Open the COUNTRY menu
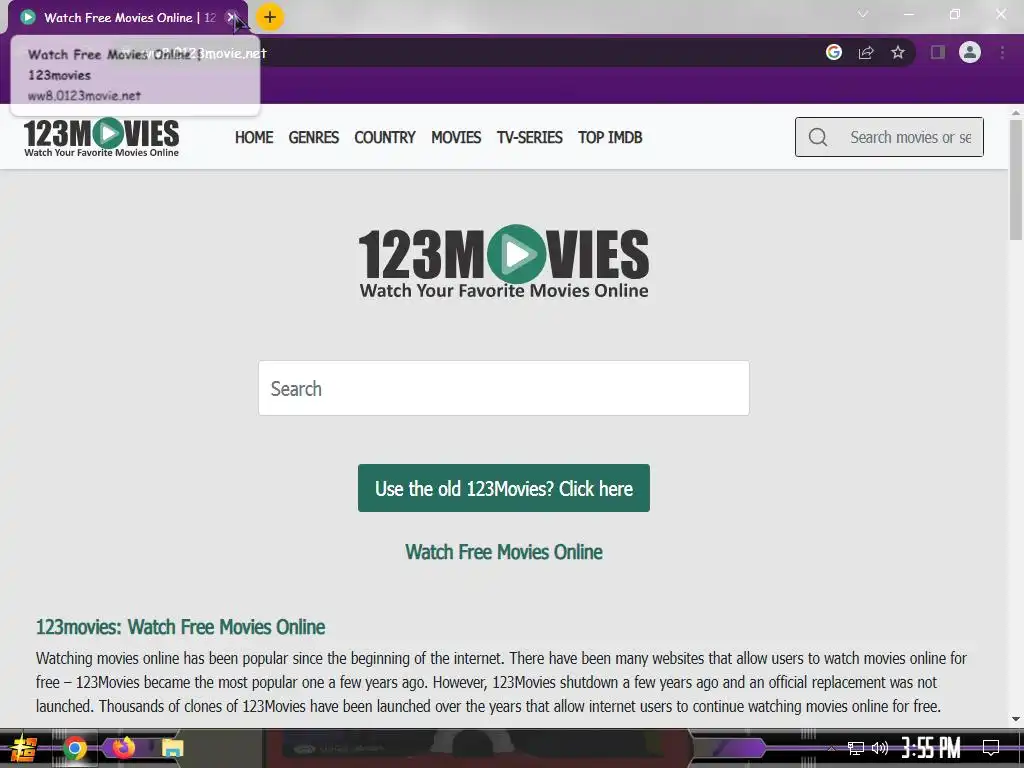This screenshot has height=768, width=1024. click(x=385, y=137)
